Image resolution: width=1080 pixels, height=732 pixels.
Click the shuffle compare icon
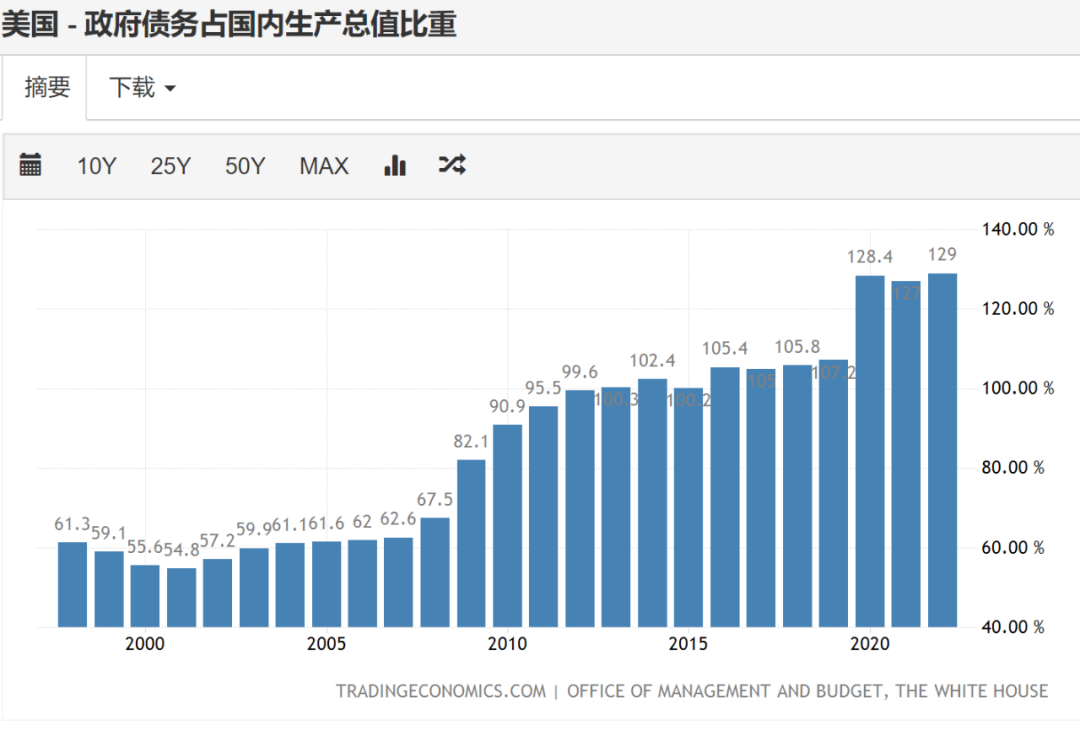[x=452, y=165]
